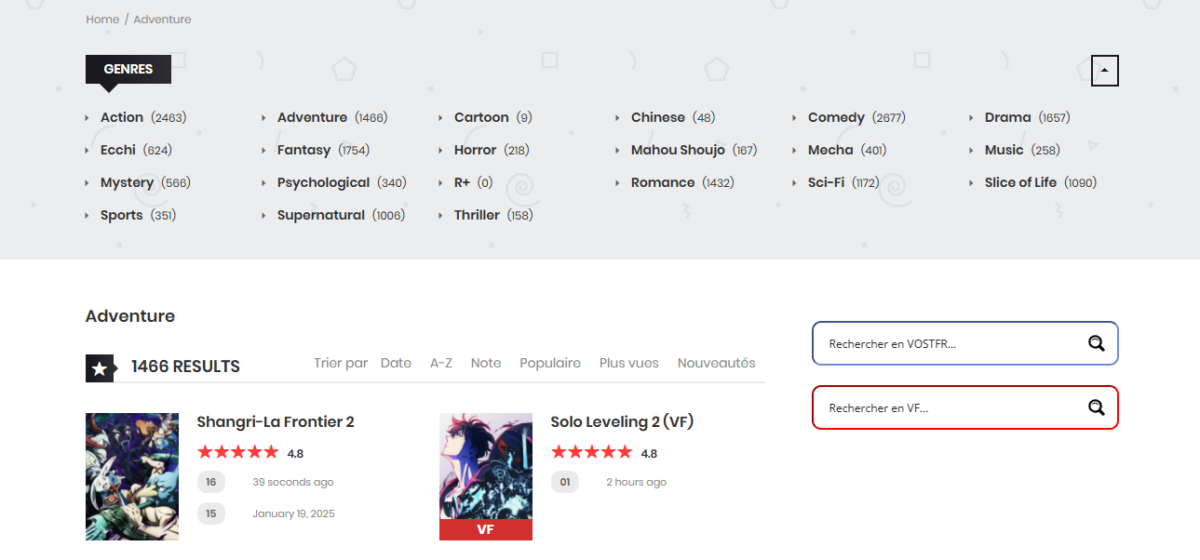The height and width of the screenshot is (560, 1200).
Task: Sort by Nouveautés
Action: 717,363
